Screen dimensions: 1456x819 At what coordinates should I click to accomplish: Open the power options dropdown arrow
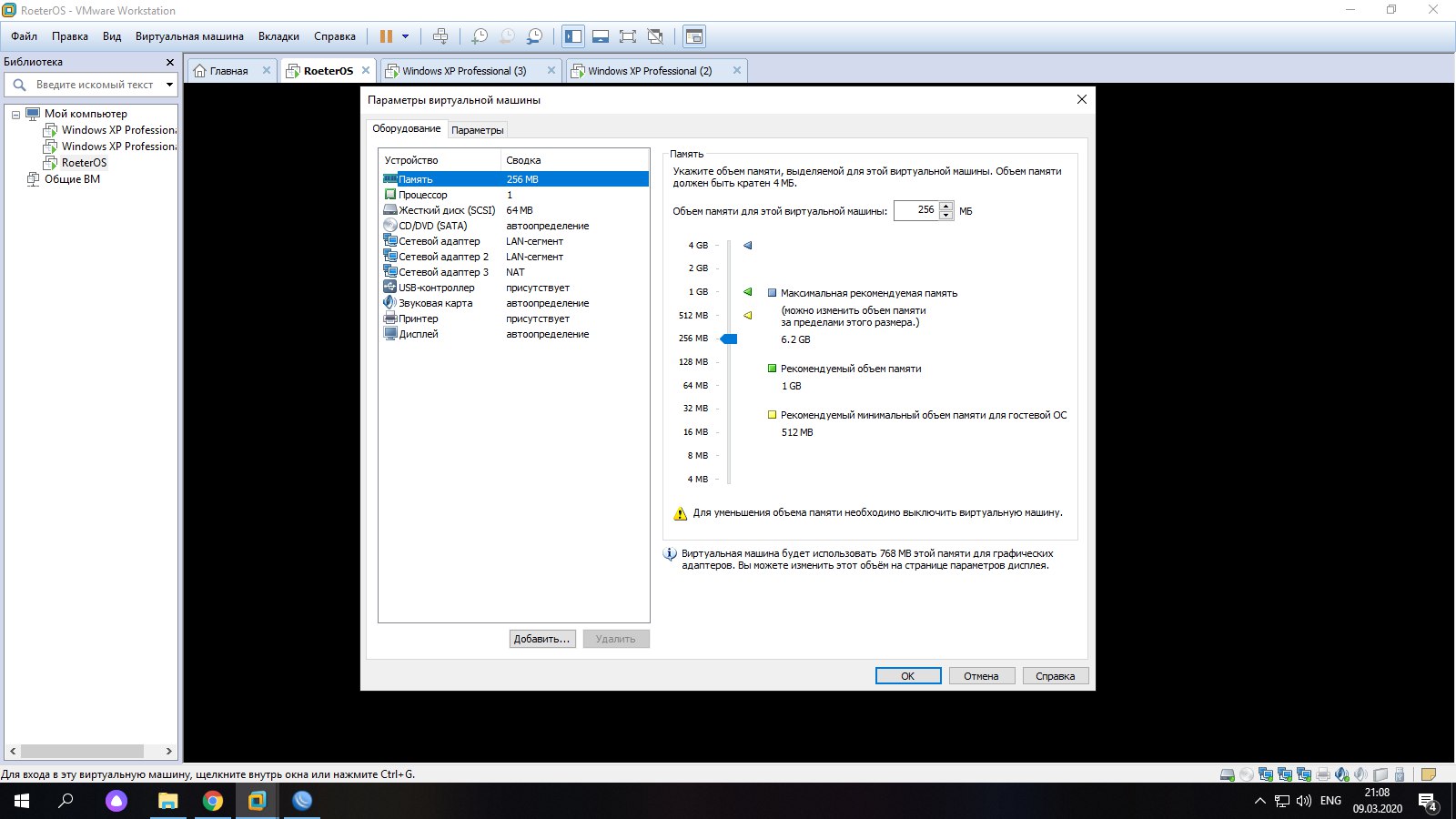point(406,36)
